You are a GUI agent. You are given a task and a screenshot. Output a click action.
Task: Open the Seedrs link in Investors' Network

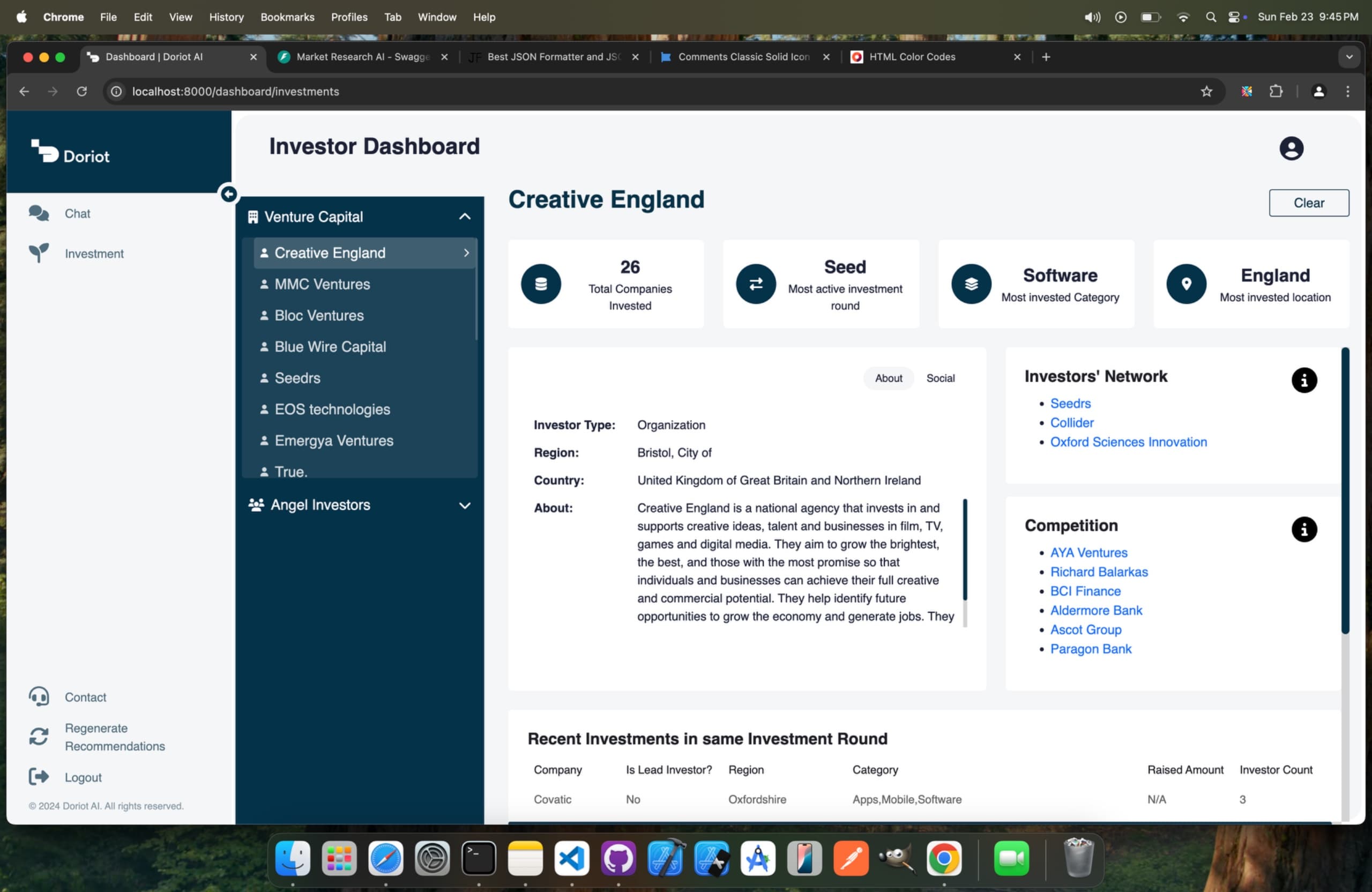[x=1070, y=403]
